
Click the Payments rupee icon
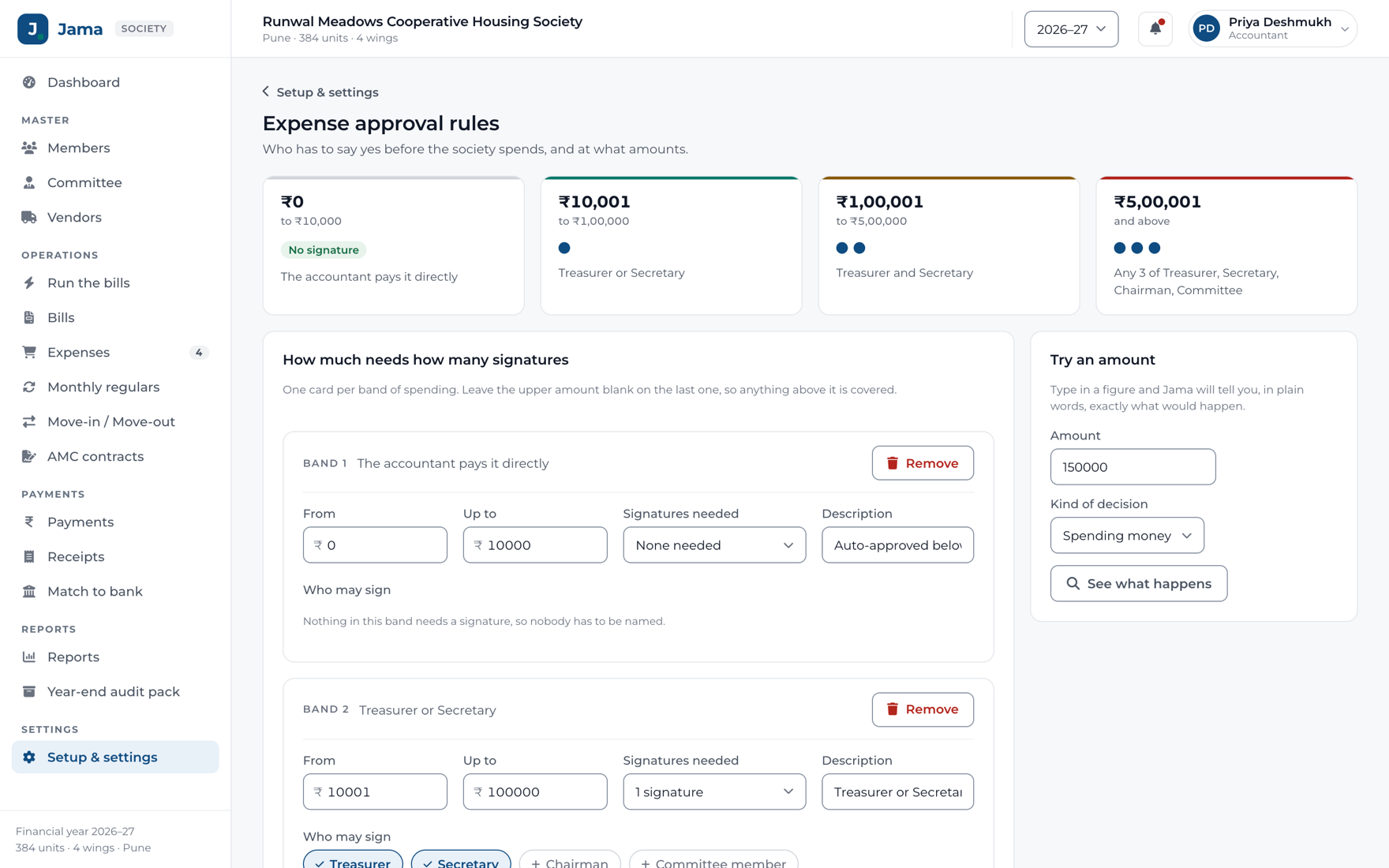pyautogui.click(x=29, y=522)
